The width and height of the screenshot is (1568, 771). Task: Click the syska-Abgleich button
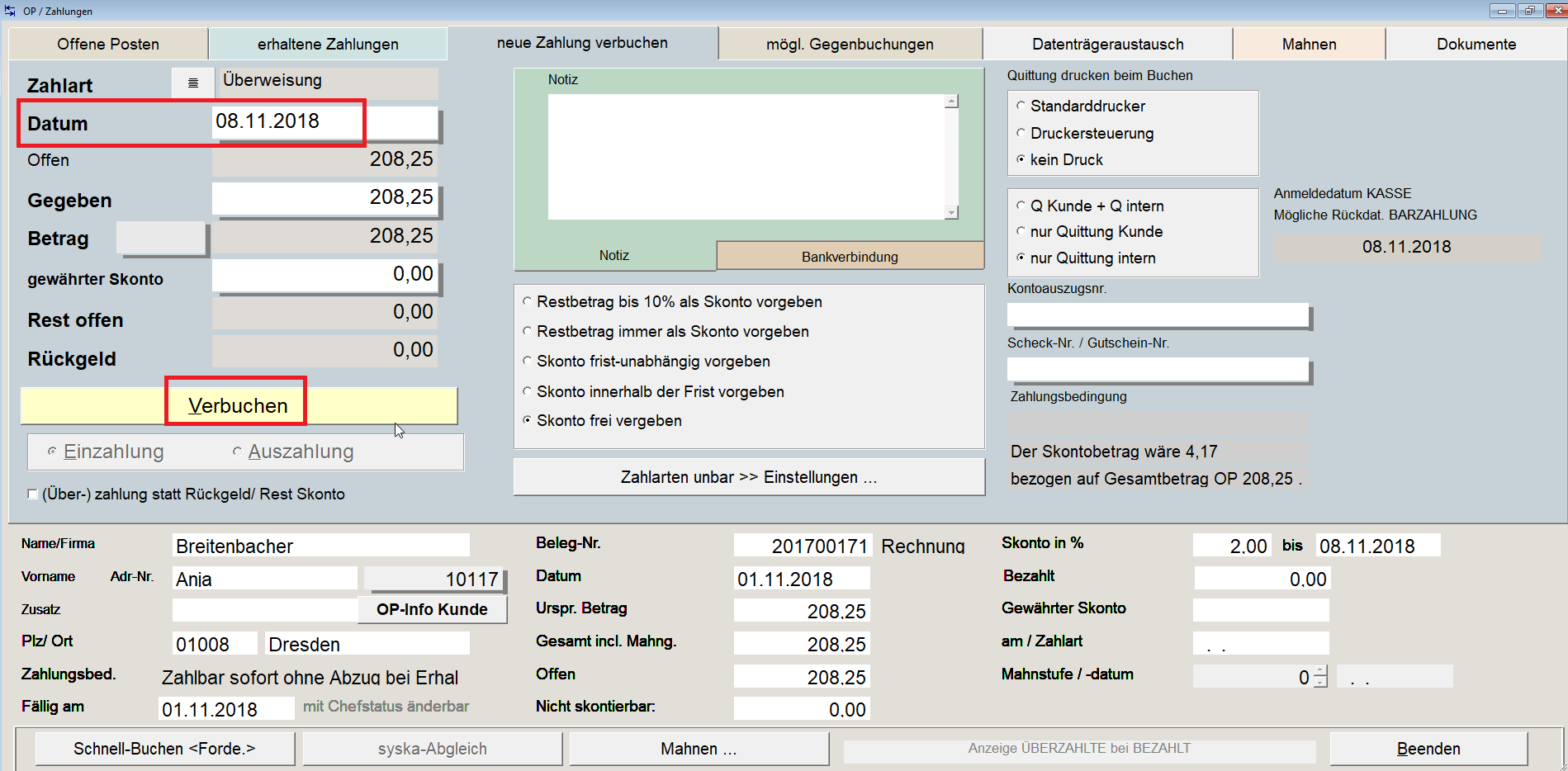(x=433, y=749)
